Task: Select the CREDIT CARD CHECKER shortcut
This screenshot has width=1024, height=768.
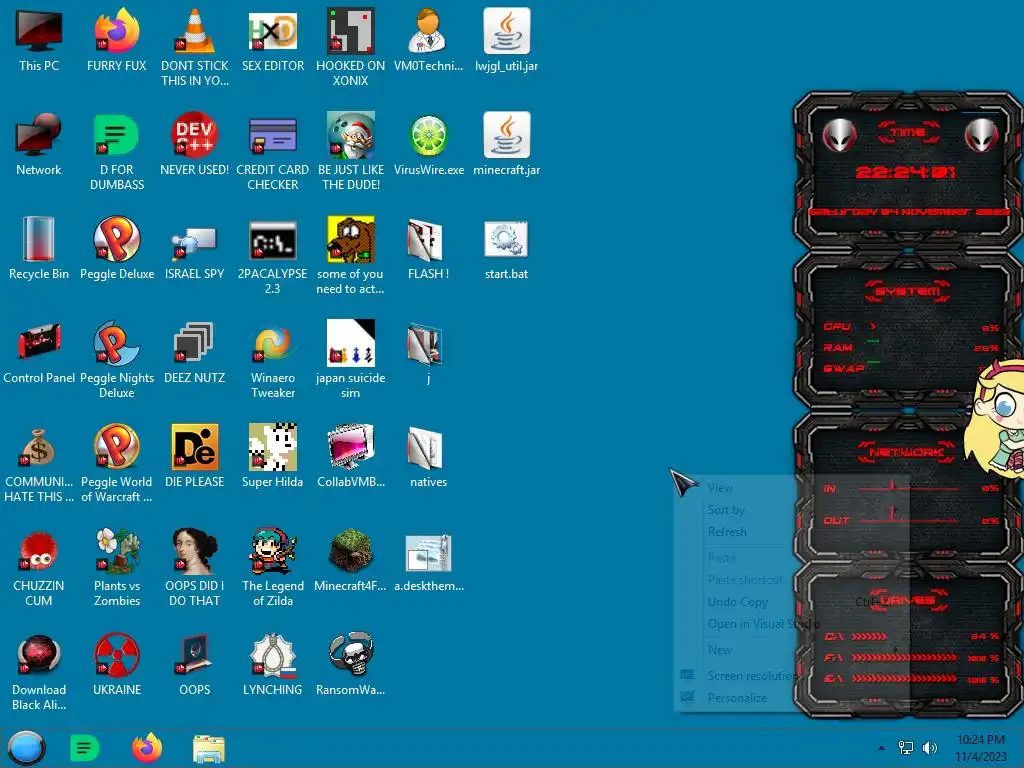Action: (272, 152)
